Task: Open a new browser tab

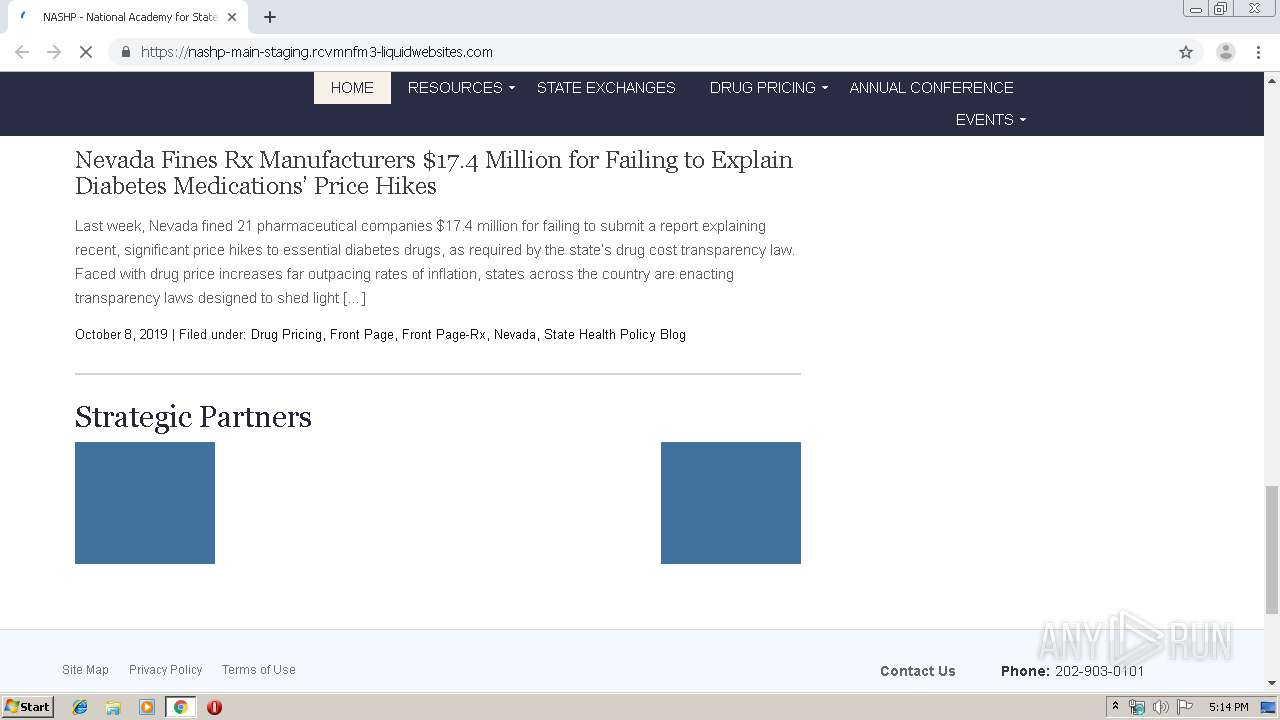Action: [x=270, y=17]
